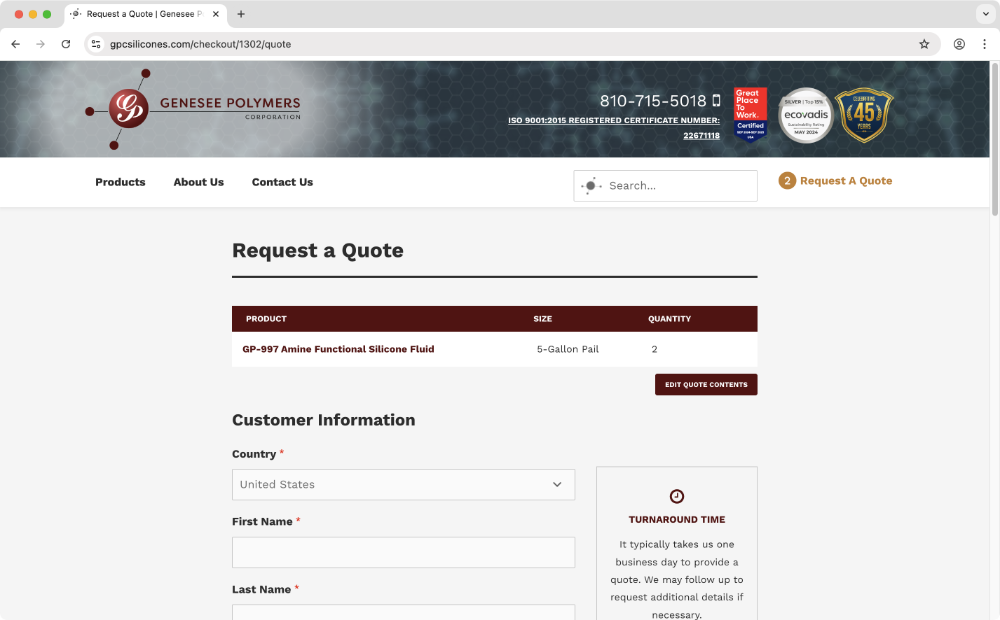Screen dimensions: 1000x620
Task: Open the Chrome profile icon
Action: click(959, 44)
